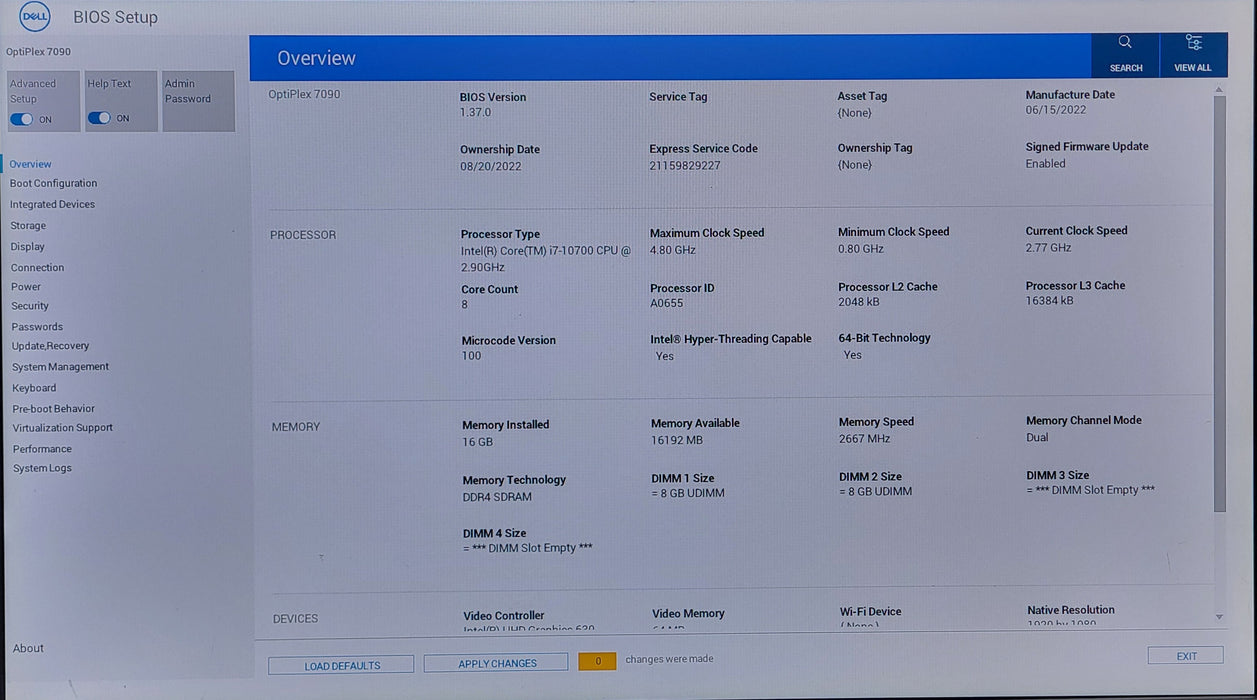This screenshot has width=1257, height=700.
Task: Open Performance section
Action: (x=42, y=449)
